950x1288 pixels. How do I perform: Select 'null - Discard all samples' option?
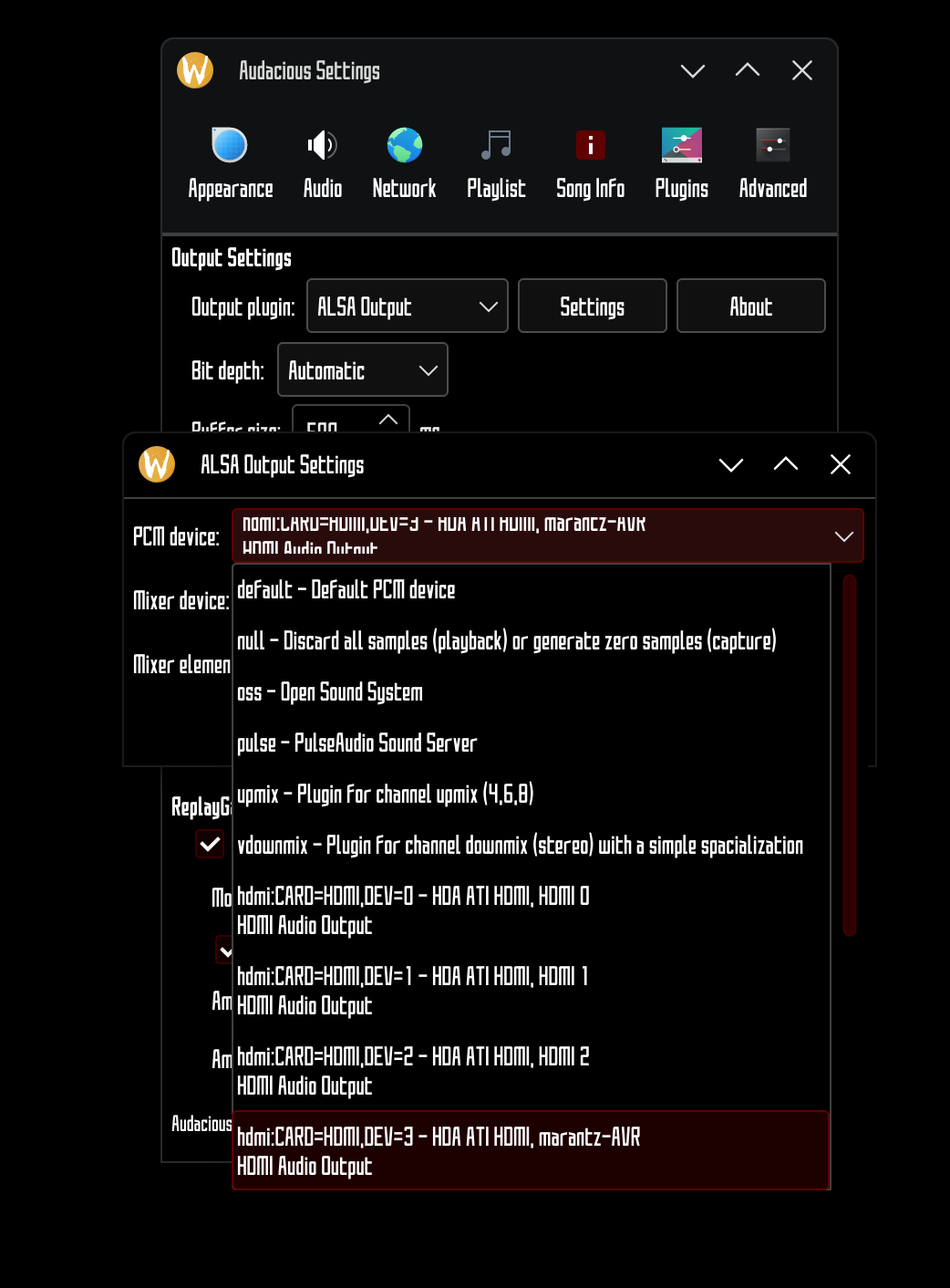(532, 641)
